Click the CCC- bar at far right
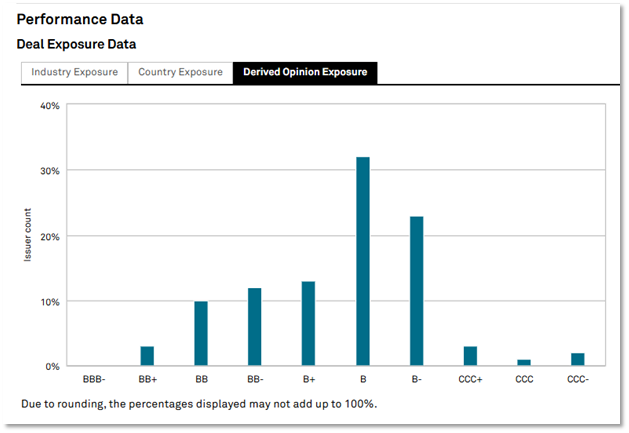 click(577, 360)
